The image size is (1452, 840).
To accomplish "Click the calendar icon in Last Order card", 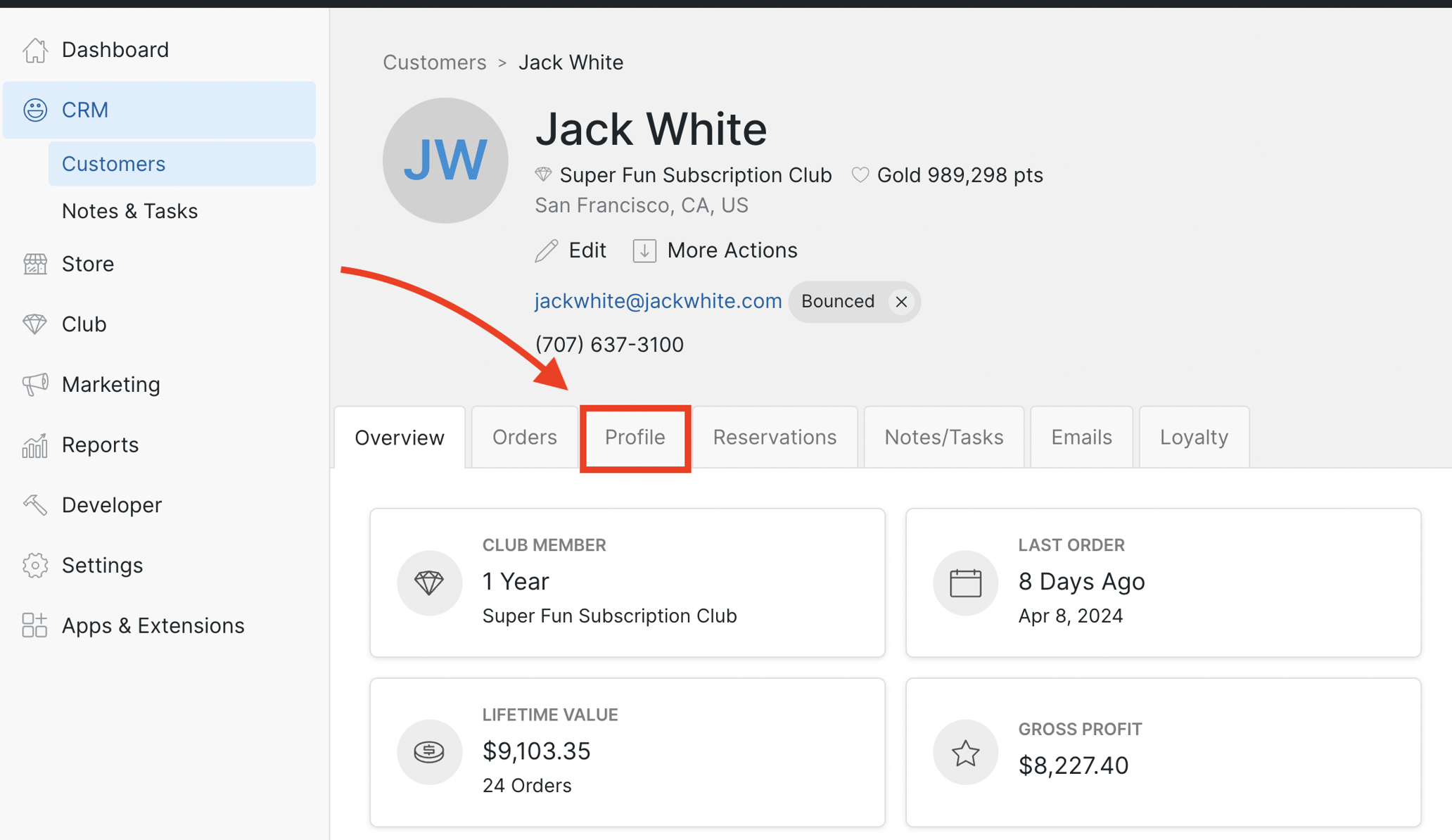I will pos(965,583).
